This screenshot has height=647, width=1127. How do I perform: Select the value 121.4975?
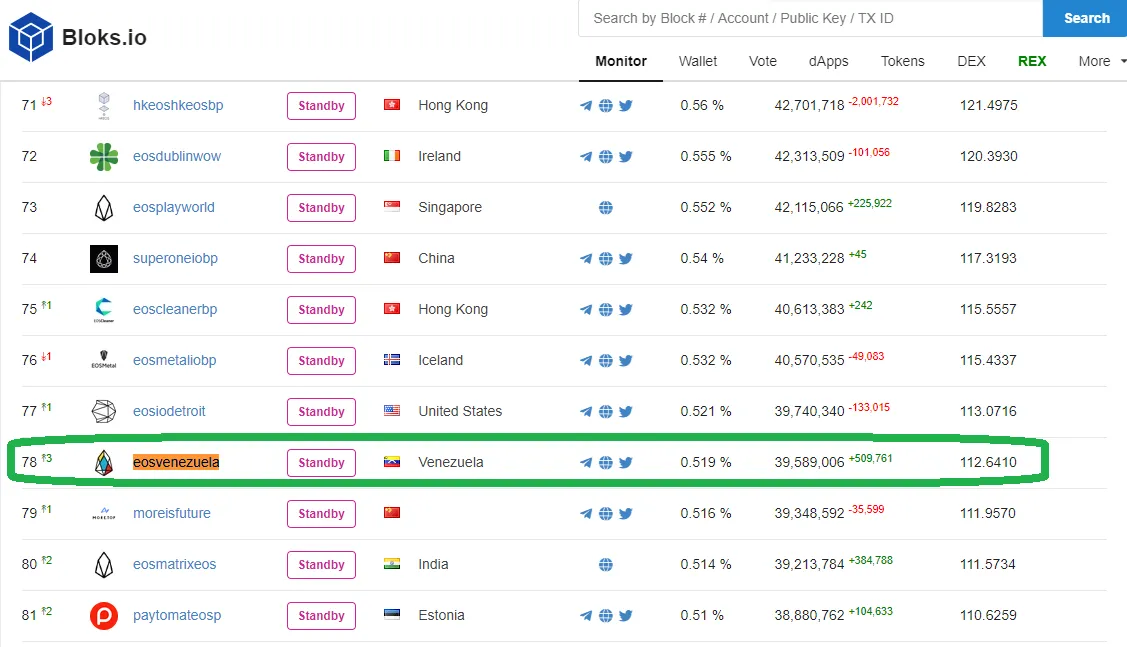988,106
